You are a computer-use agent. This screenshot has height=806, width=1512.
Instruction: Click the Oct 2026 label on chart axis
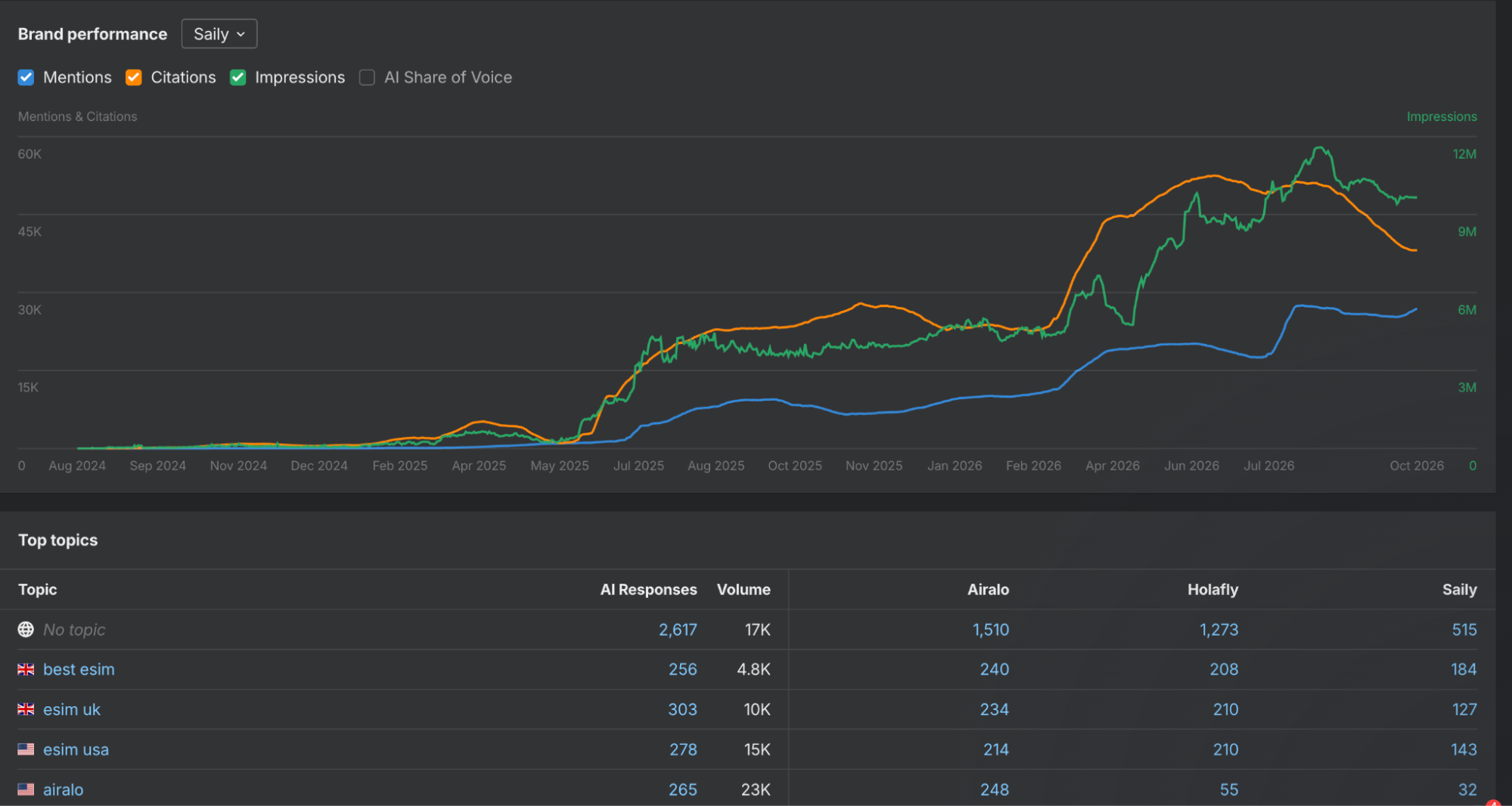coord(1417,466)
